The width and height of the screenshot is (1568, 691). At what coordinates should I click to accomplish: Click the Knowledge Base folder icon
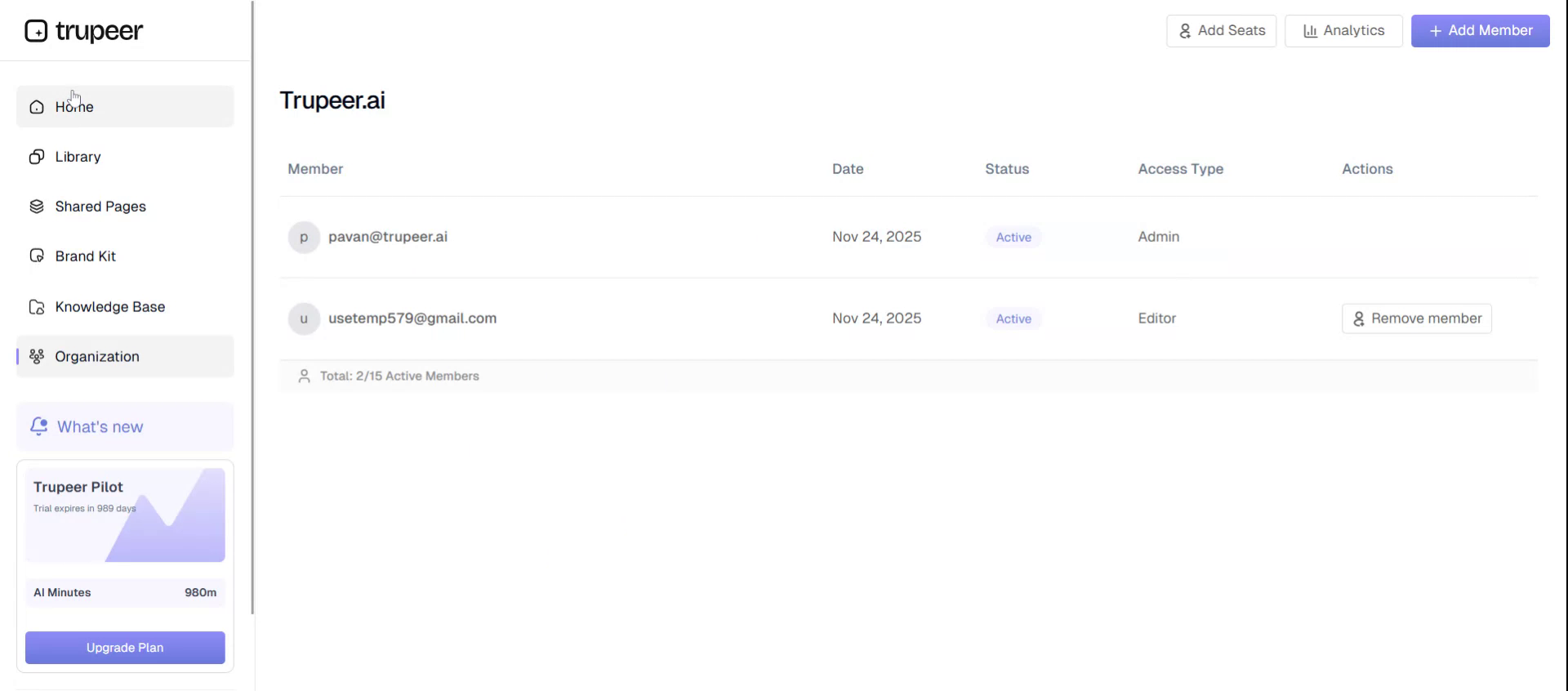[37, 307]
